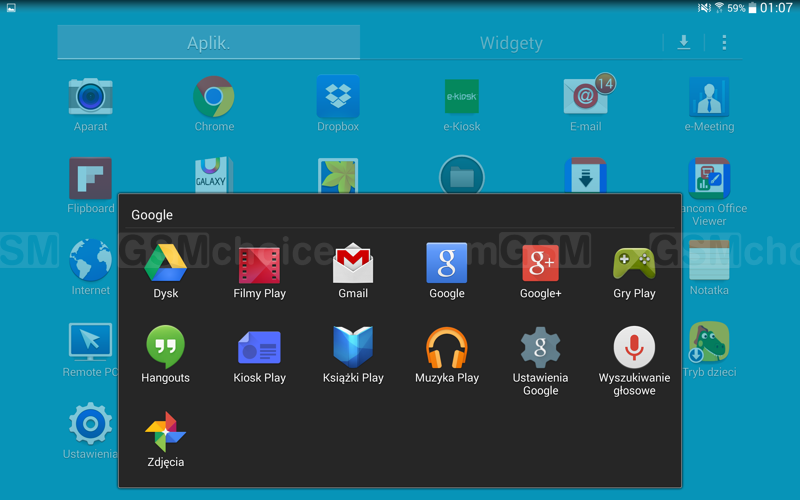Tap the downloaded apps arrow button
Viewport: 800px width, 500px height.
[x=684, y=42]
